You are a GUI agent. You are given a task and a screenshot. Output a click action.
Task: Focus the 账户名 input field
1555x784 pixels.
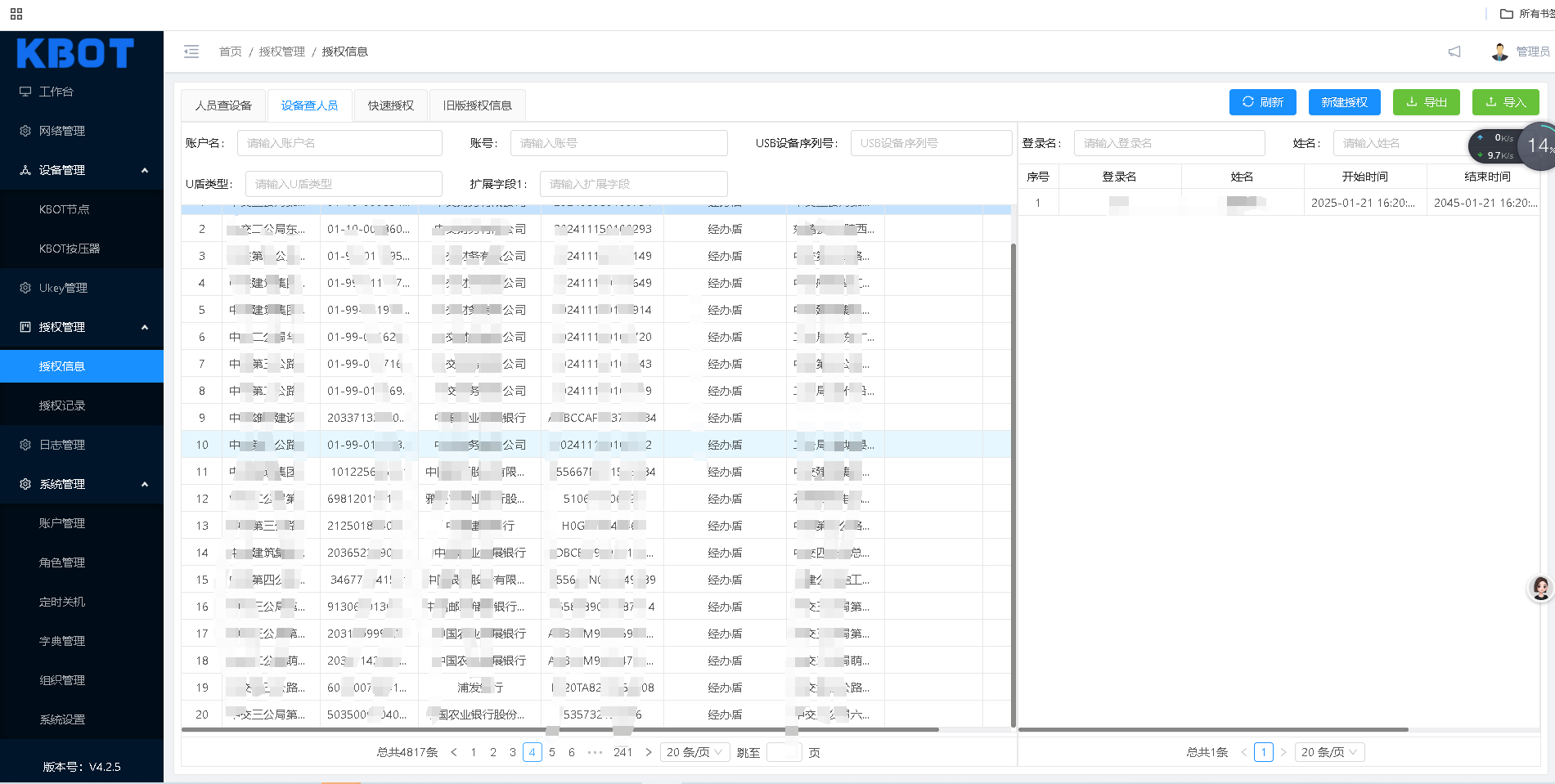coord(339,143)
